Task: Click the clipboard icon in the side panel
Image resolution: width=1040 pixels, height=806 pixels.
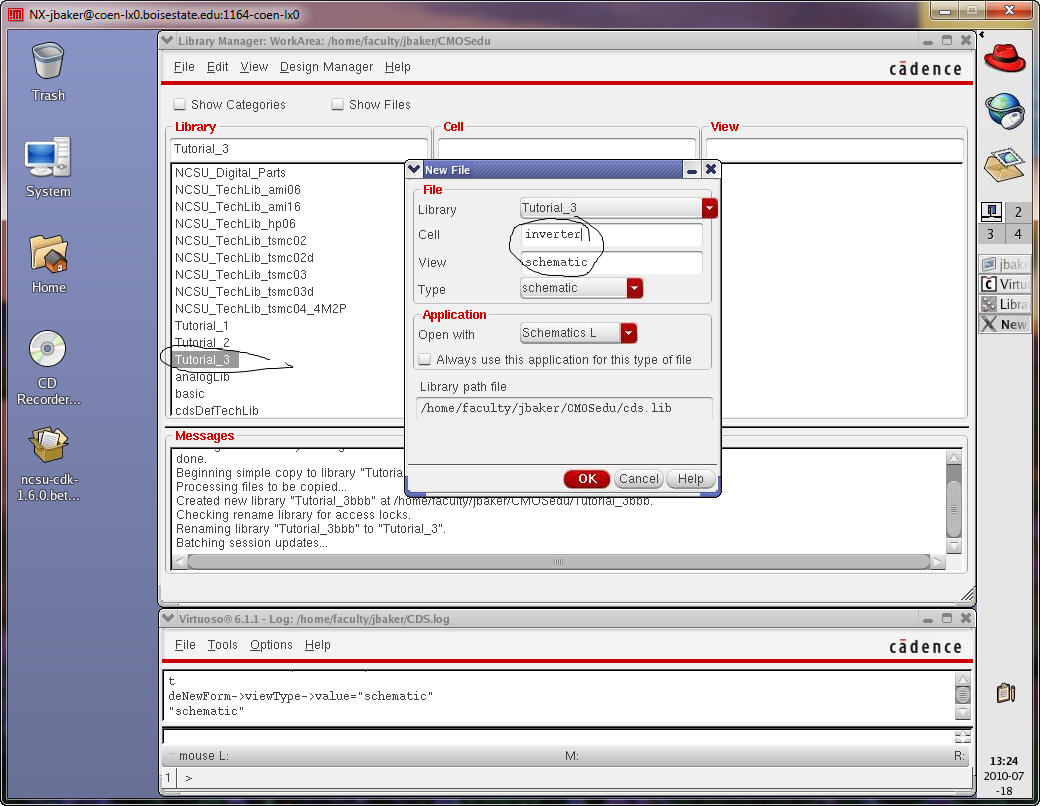Action: [1006, 693]
